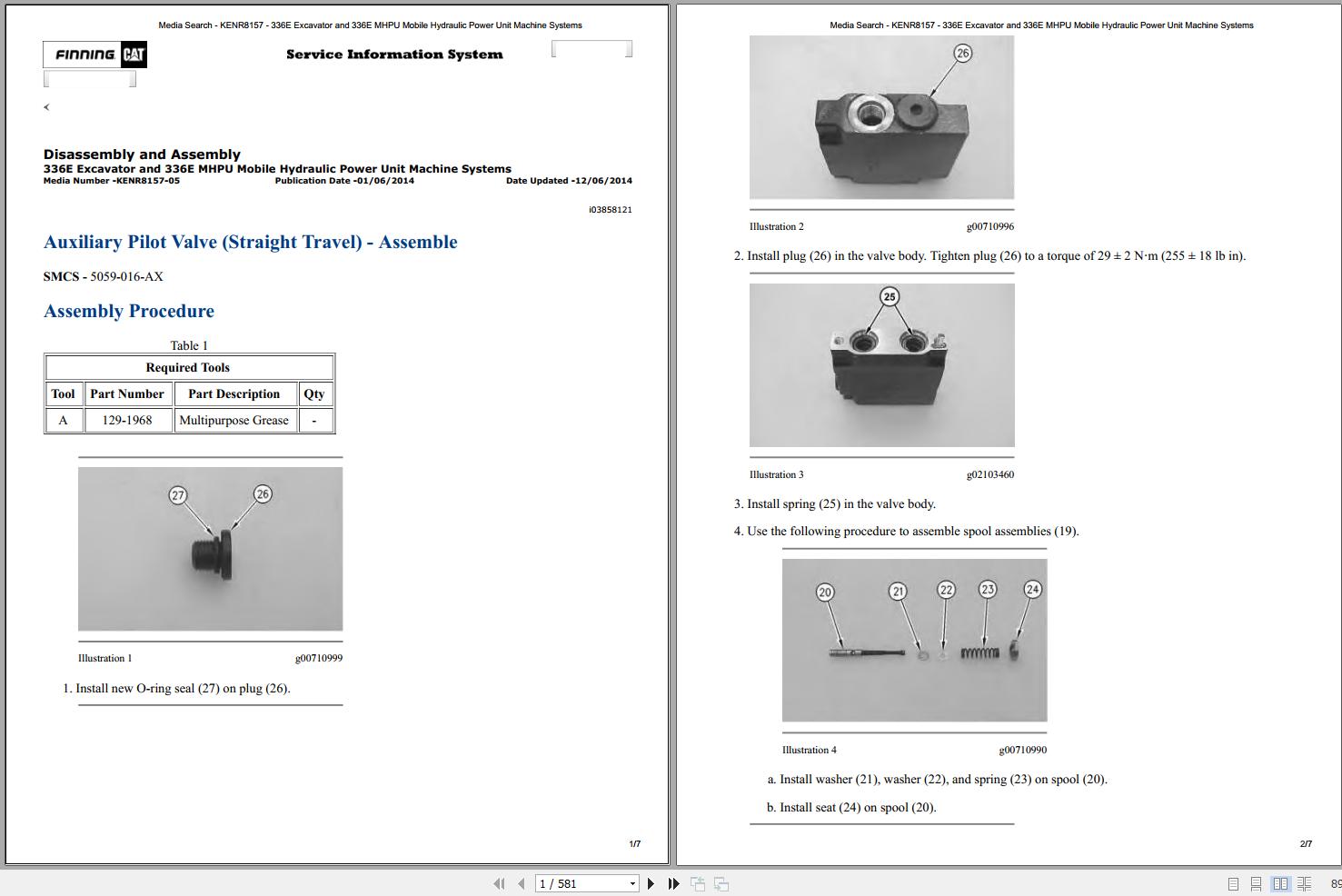The height and width of the screenshot is (896, 1342).
Task: Click the 'Service Information System' title
Action: tap(394, 55)
